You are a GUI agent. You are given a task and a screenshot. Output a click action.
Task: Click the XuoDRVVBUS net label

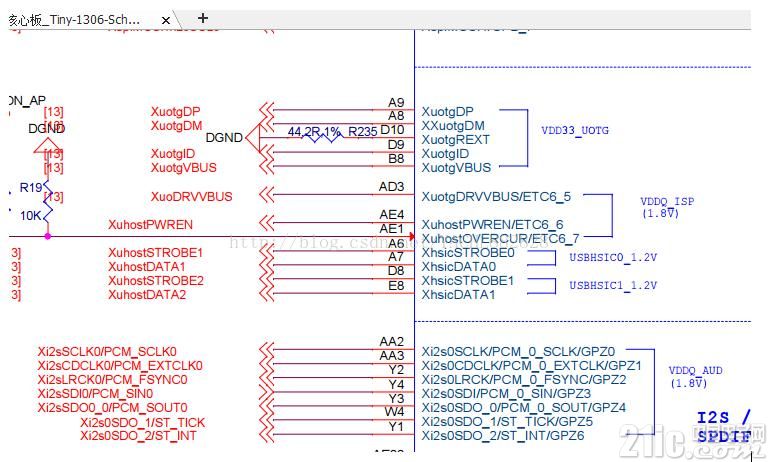[x=192, y=196]
